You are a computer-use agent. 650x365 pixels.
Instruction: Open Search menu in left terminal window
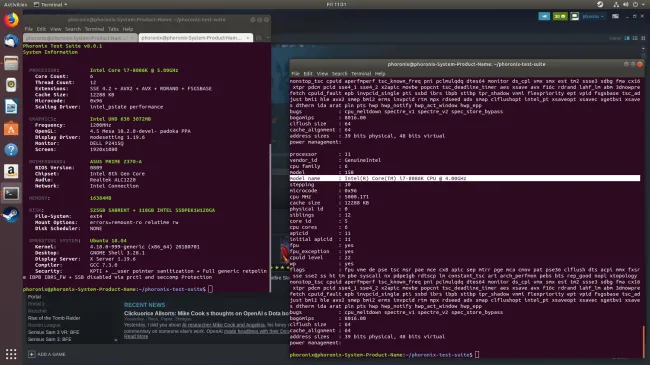tap(73, 29)
